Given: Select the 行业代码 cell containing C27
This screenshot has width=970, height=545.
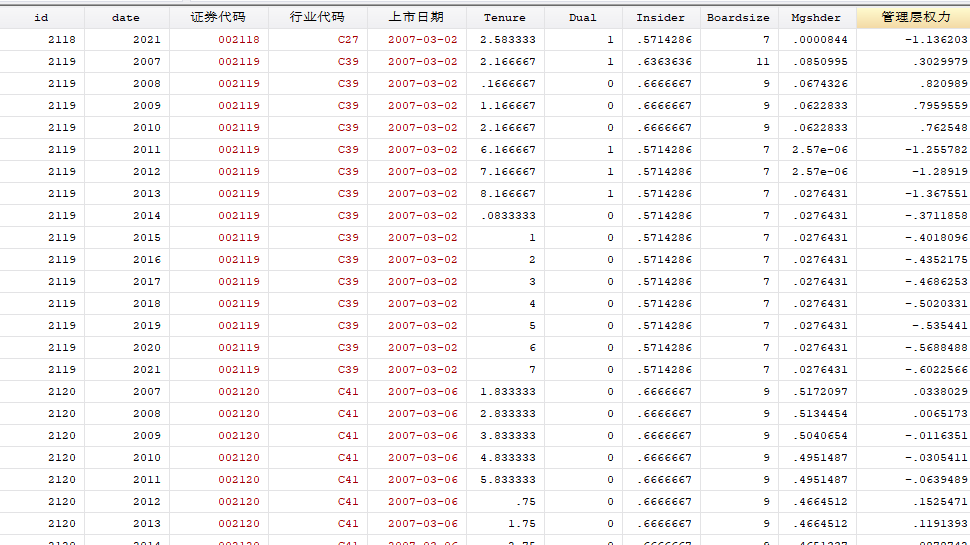Looking at the screenshot, I should pyautogui.click(x=347, y=40).
